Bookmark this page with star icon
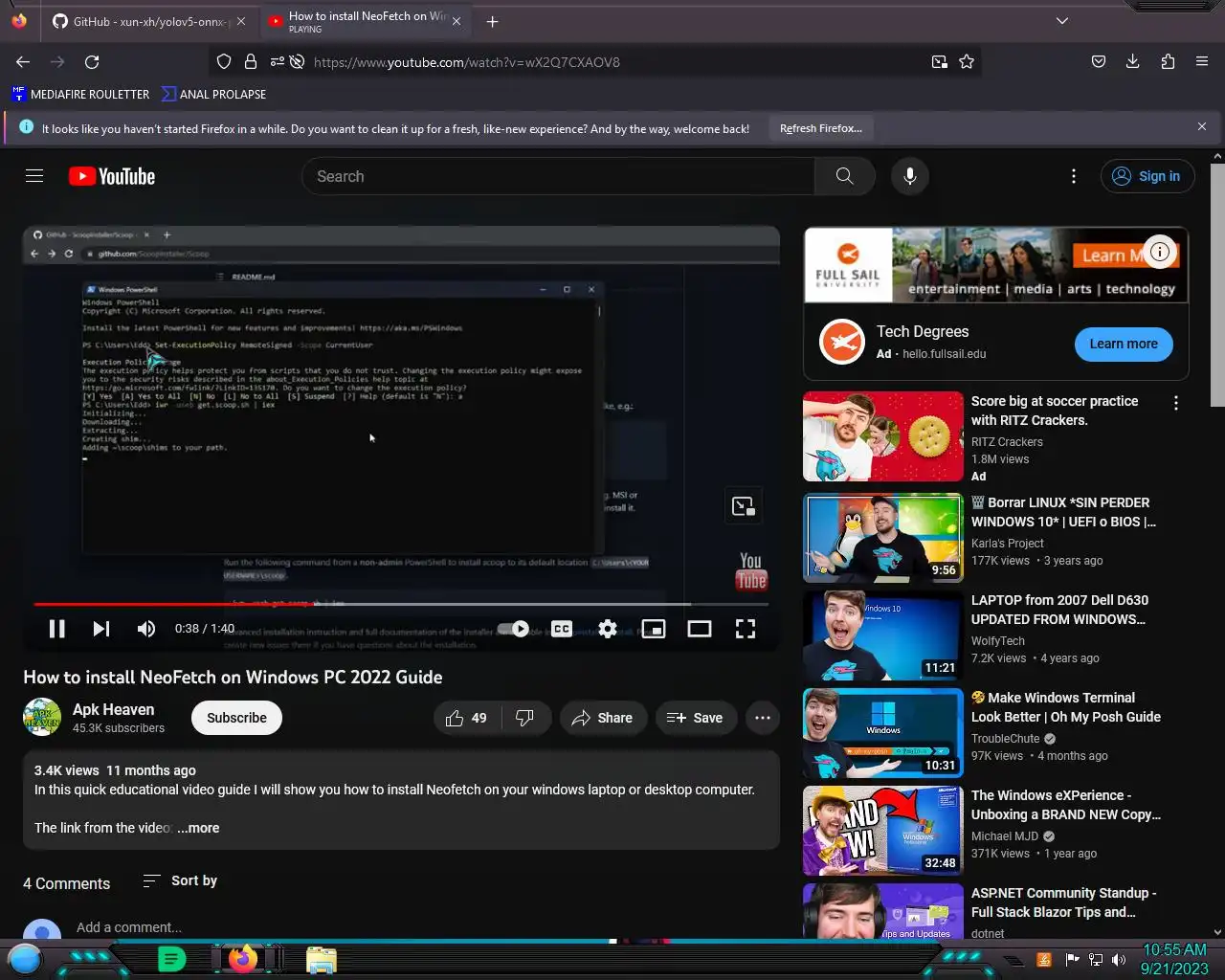 coord(967,61)
